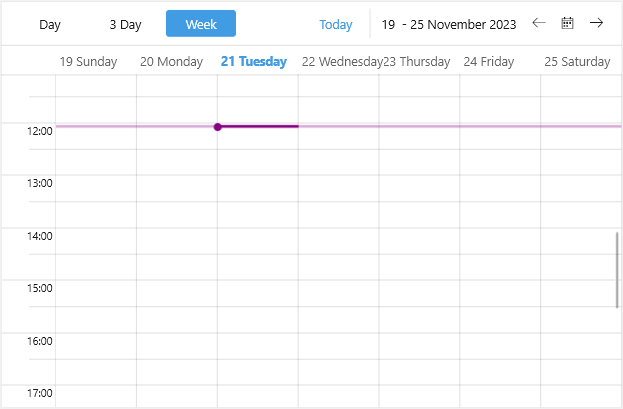This screenshot has height=409, width=623.
Task: Switch to Day view
Action: 50,24
